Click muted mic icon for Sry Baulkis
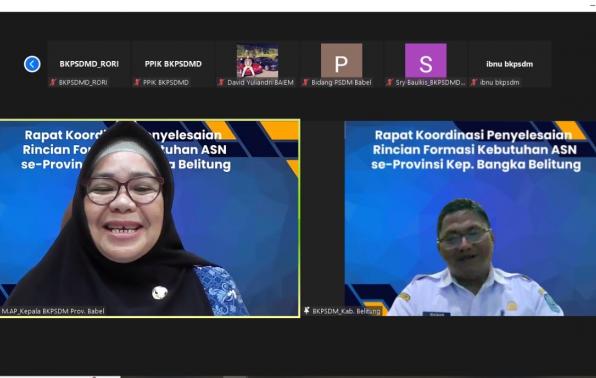The height and width of the screenshot is (378, 596). [389, 82]
